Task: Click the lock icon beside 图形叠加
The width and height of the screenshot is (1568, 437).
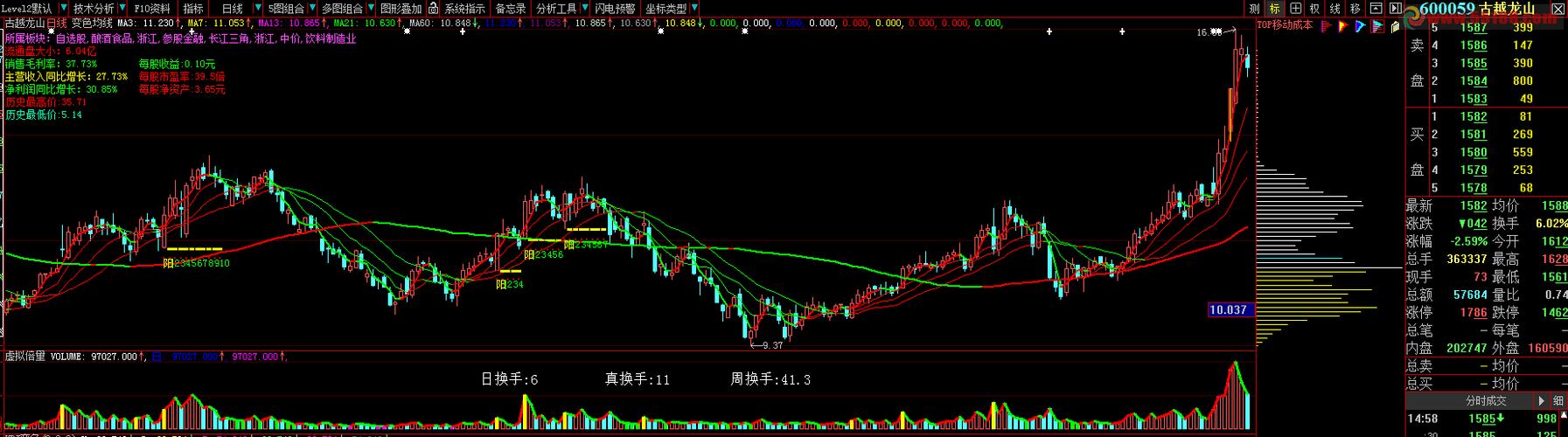Action: tap(434, 8)
